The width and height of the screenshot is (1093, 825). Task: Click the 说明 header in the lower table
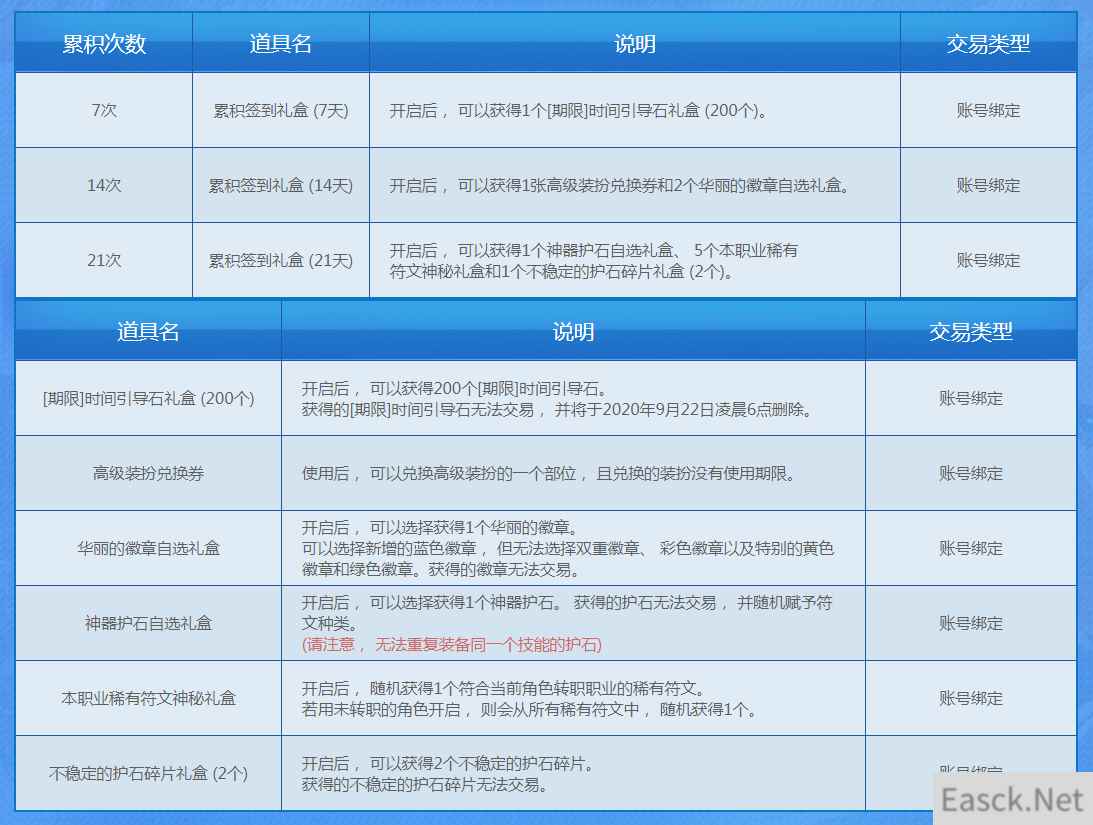pyautogui.click(x=573, y=332)
